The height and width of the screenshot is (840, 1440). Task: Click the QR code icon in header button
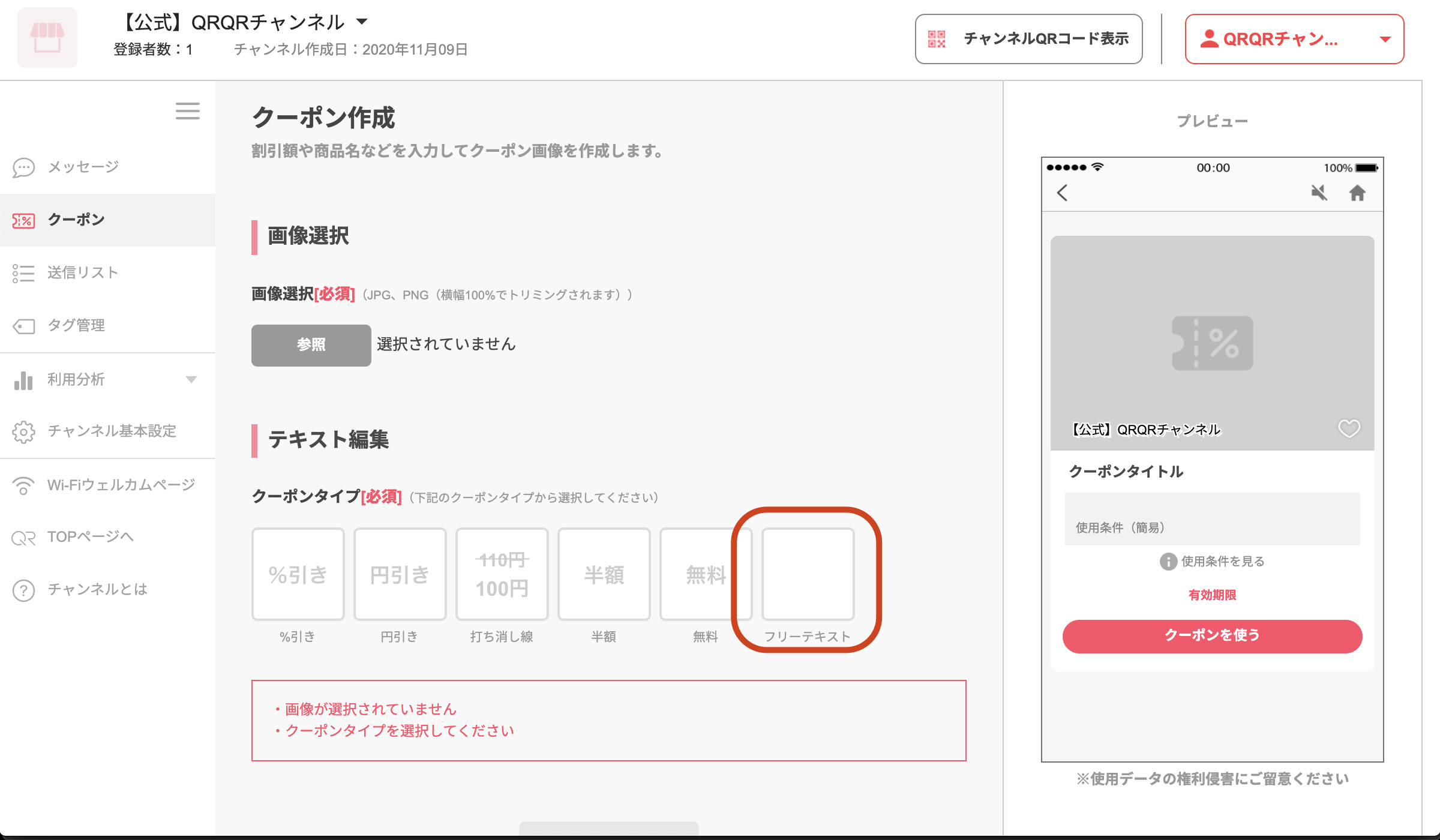(937, 39)
